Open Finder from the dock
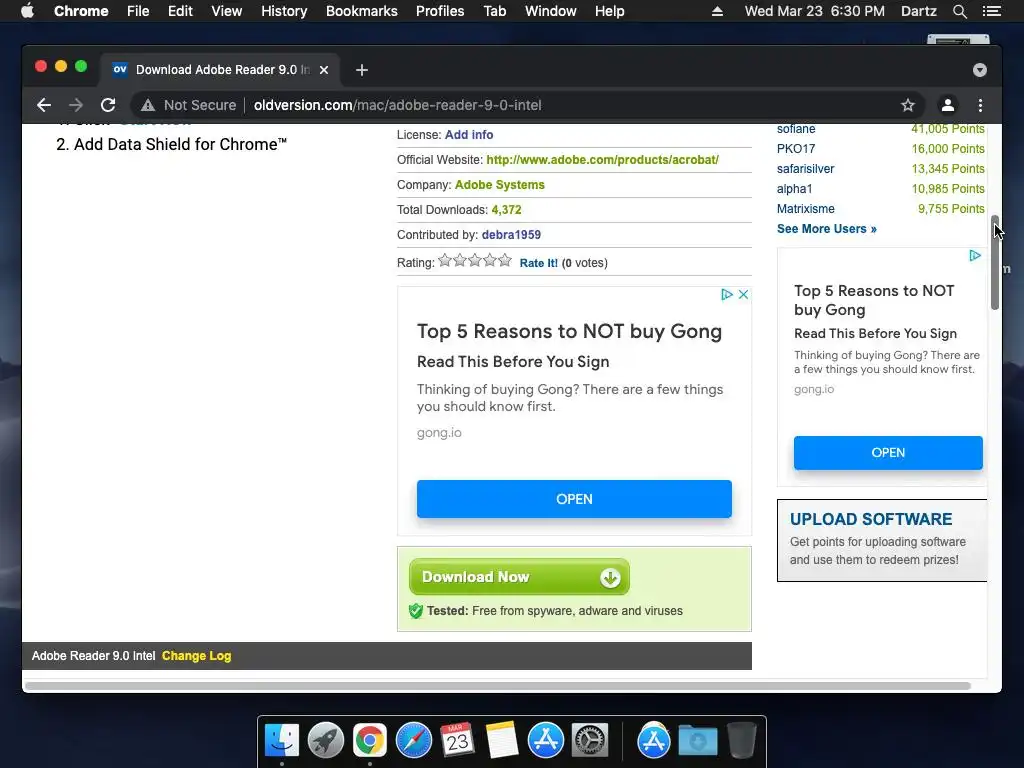 [x=282, y=741]
